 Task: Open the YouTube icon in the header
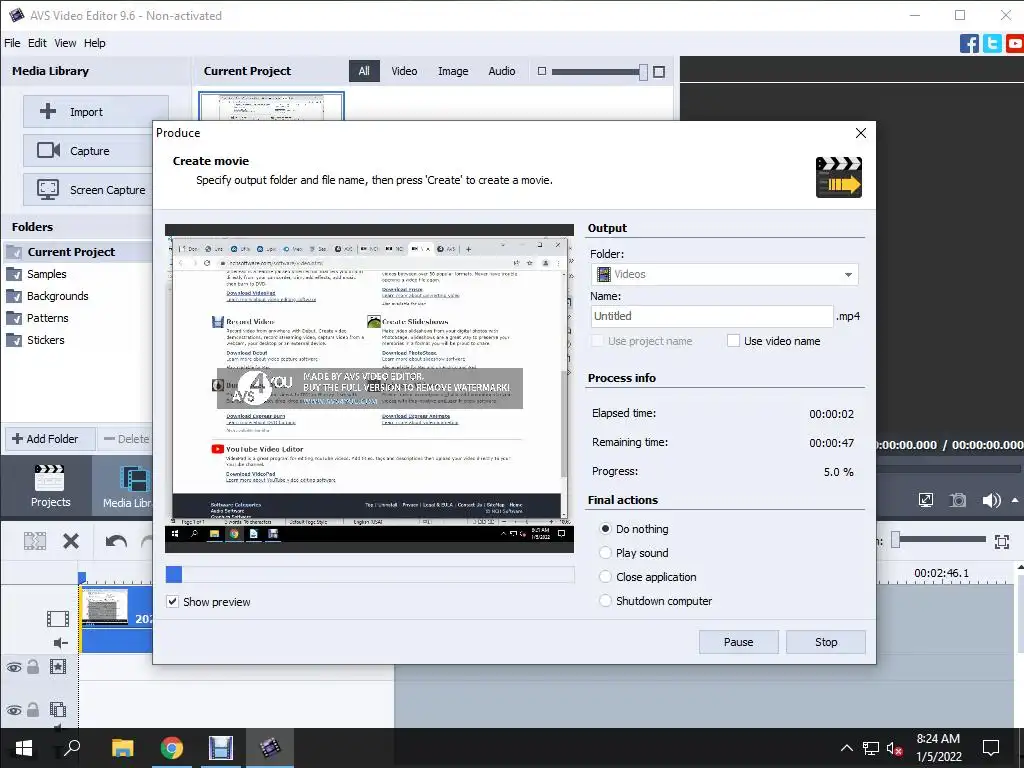[x=1015, y=44]
